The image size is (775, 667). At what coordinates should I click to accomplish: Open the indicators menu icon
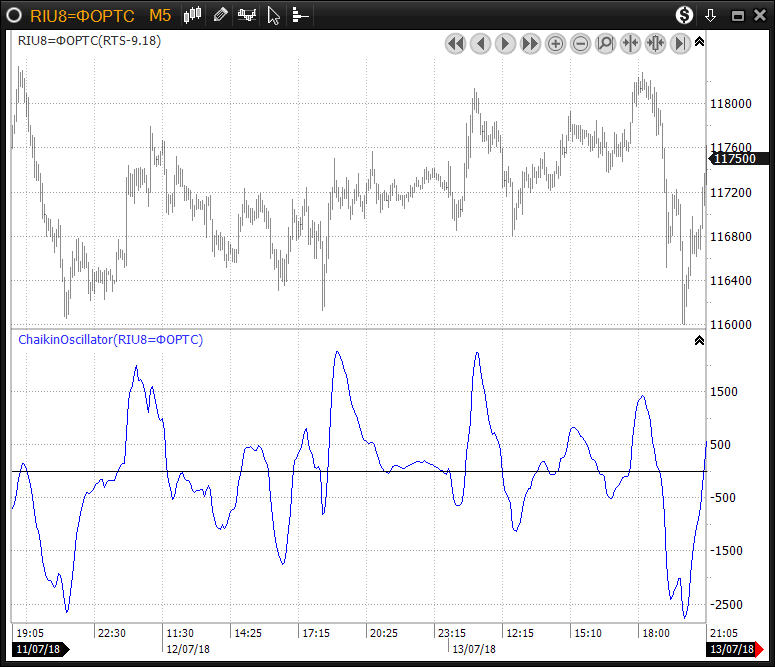pos(246,15)
